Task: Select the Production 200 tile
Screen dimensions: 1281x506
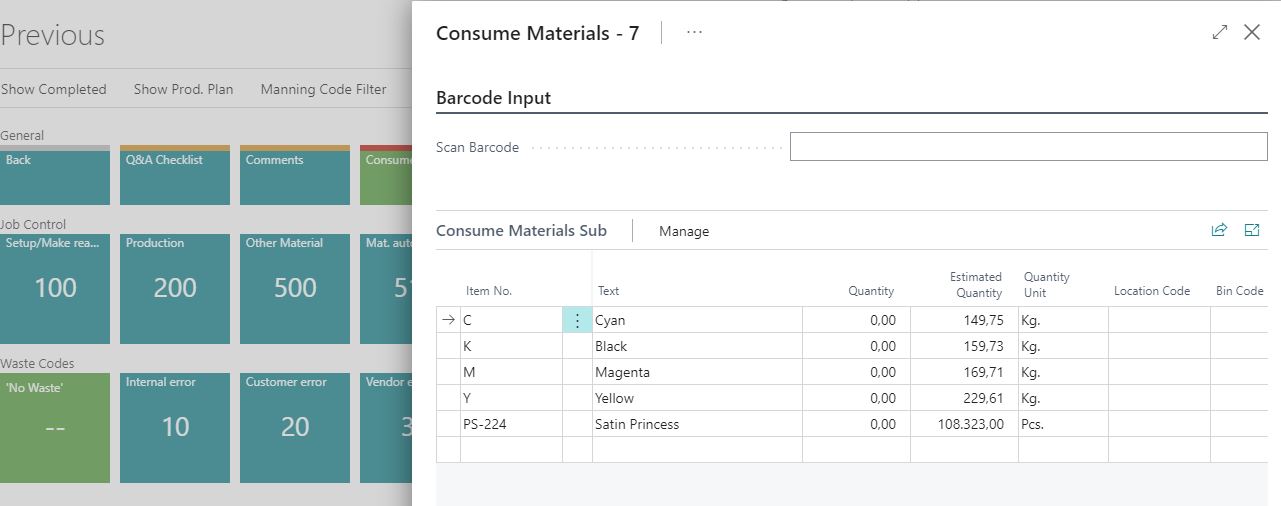Action: (x=175, y=289)
